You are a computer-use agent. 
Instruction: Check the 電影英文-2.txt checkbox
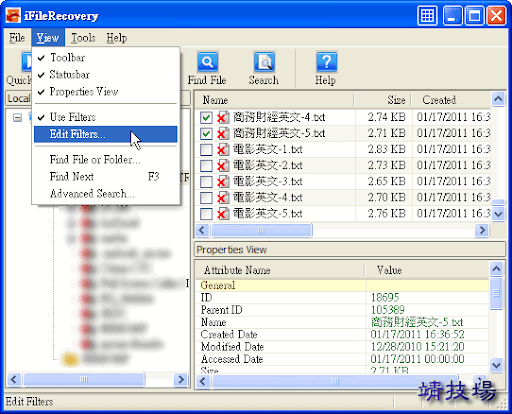tap(206, 165)
